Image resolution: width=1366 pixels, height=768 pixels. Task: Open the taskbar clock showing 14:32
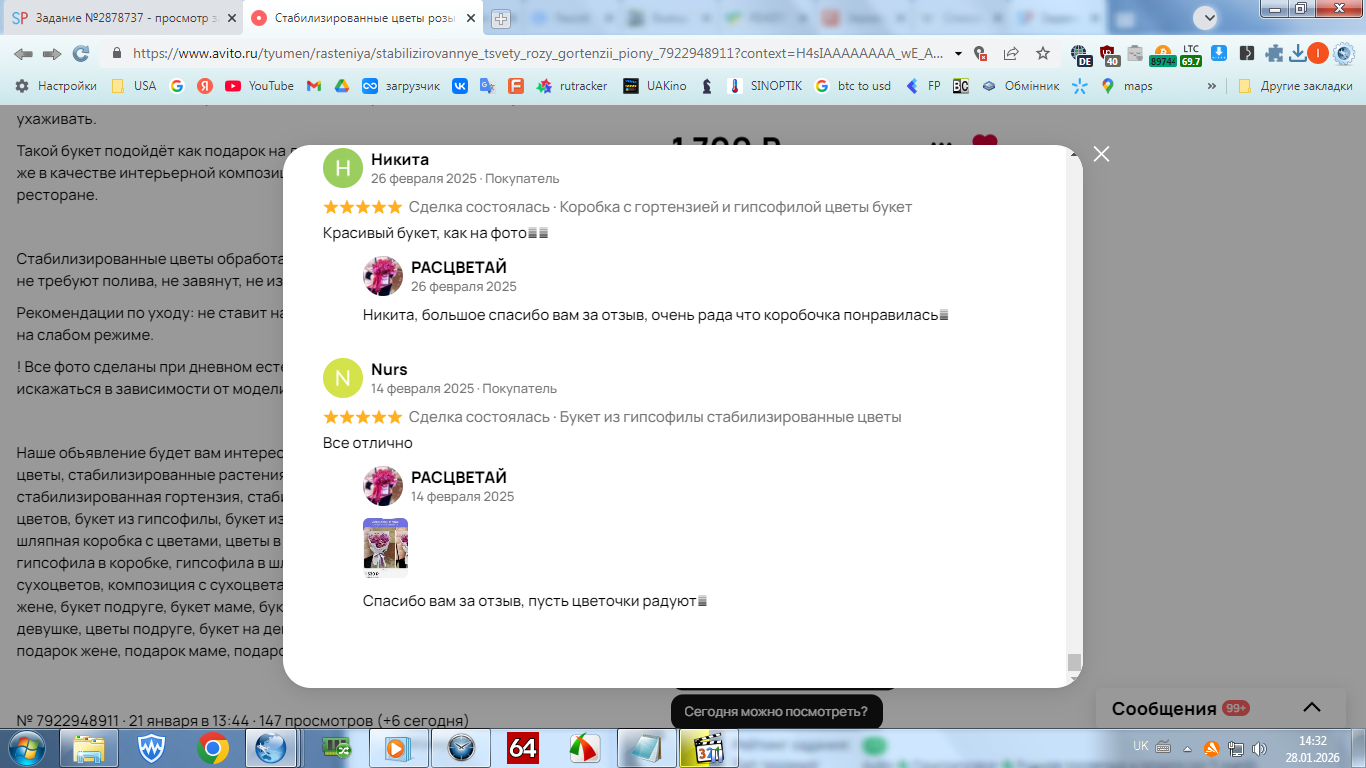coord(1312,748)
